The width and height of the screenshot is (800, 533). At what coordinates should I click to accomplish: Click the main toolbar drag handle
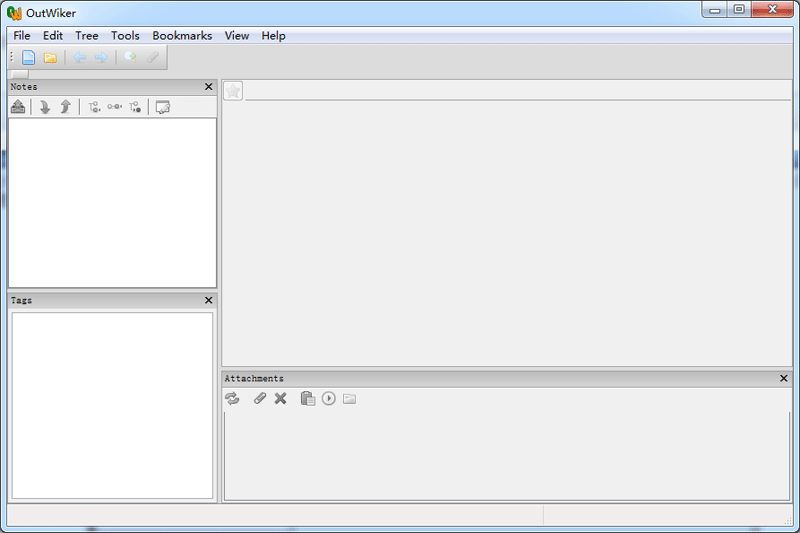click(12, 57)
